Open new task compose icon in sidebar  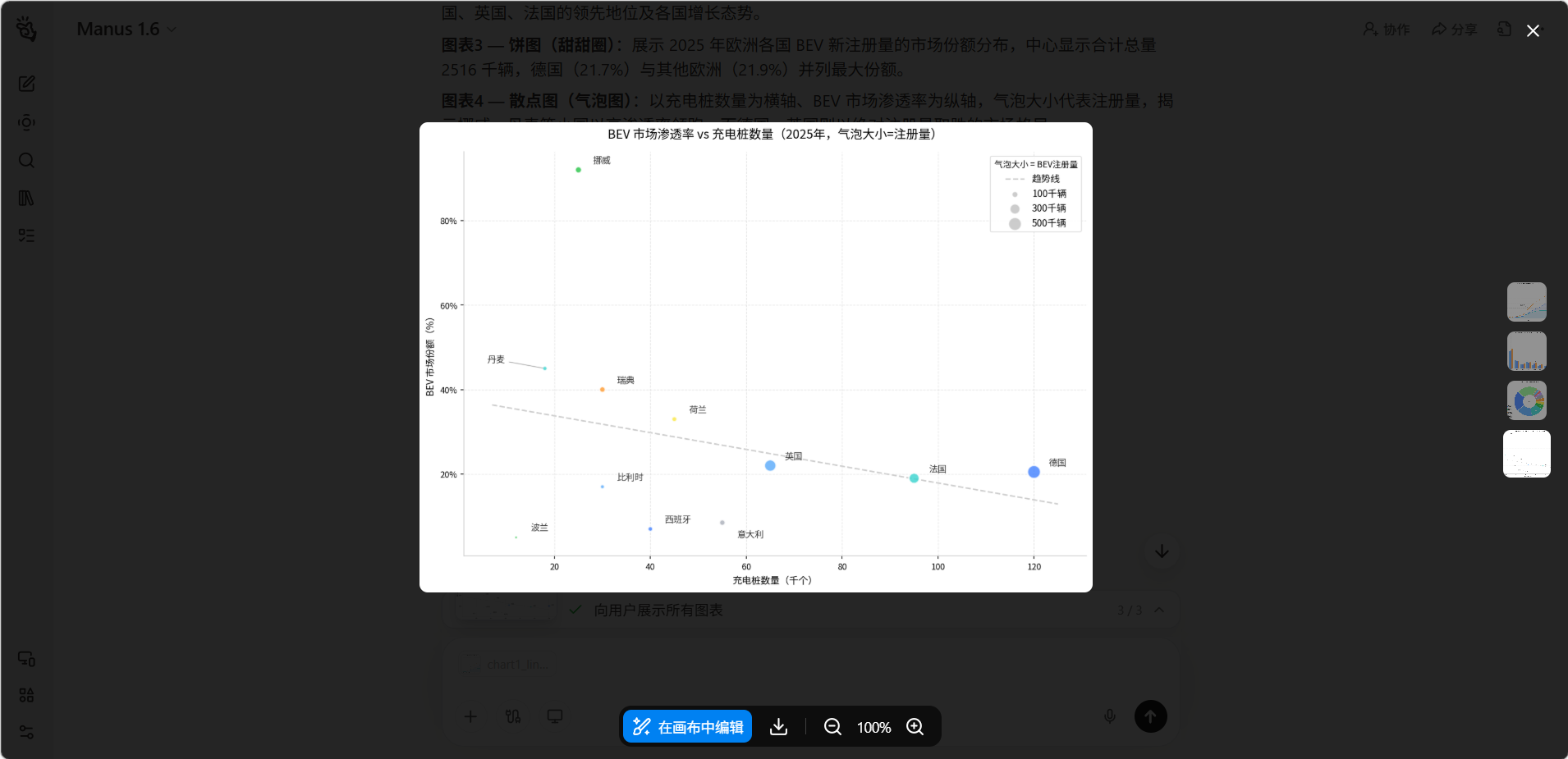point(26,84)
